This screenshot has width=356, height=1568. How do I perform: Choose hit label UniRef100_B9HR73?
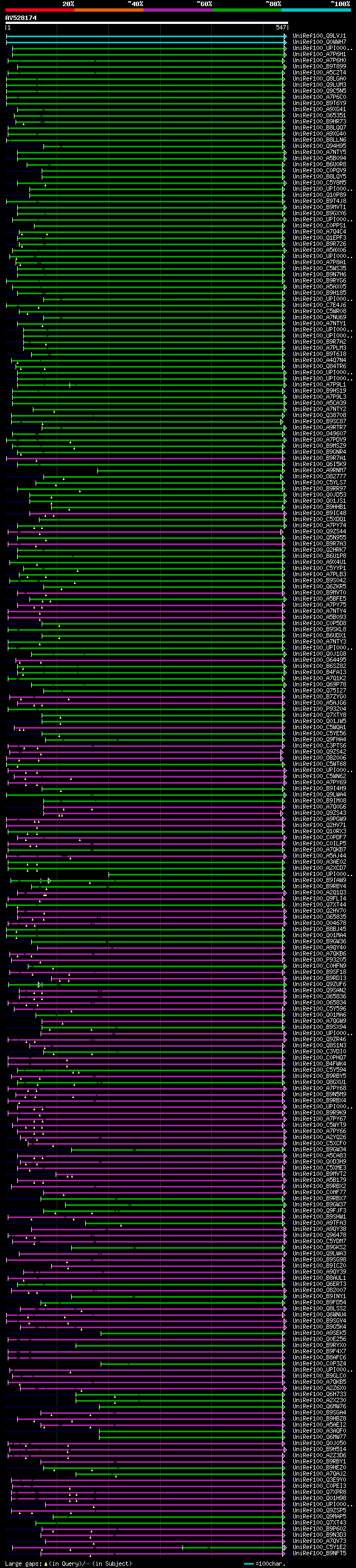coord(319,122)
